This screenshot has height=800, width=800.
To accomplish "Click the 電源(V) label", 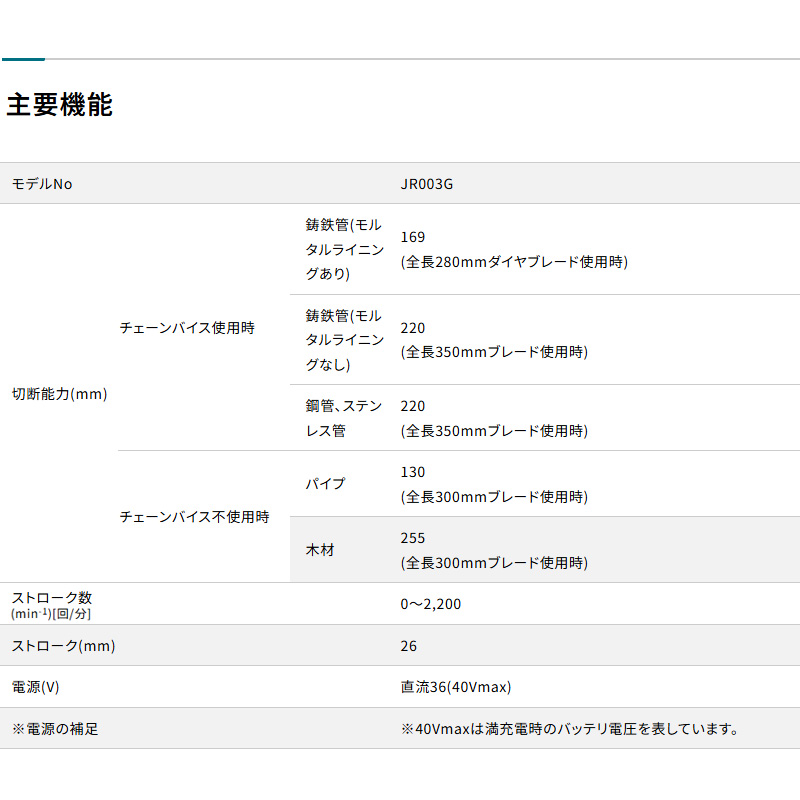I will pyautogui.click(x=35, y=687).
